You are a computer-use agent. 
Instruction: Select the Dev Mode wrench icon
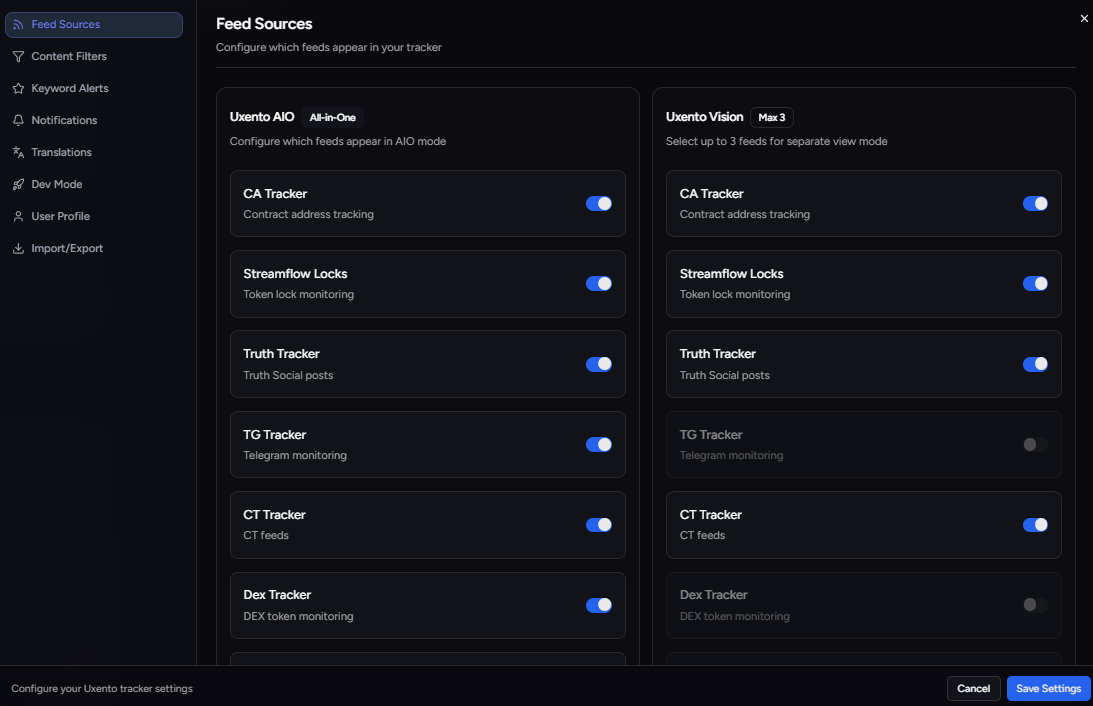point(18,184)
